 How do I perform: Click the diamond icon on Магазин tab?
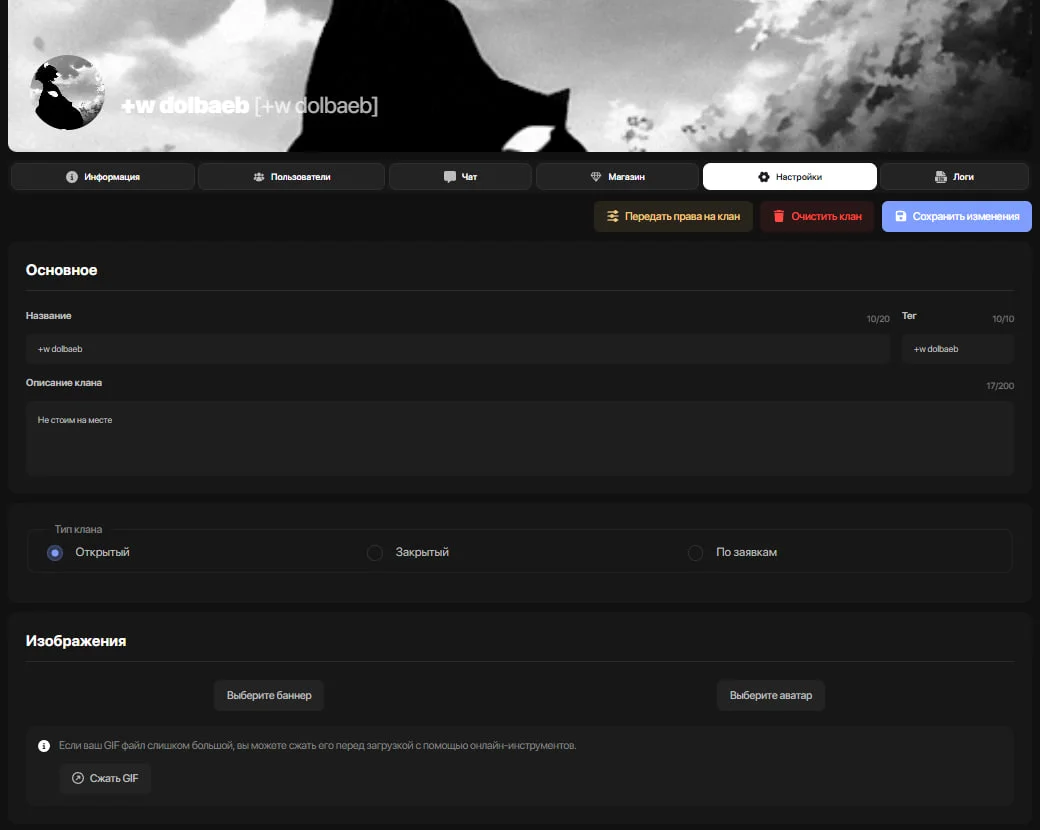pyautogui.click(x=596, y=176)
